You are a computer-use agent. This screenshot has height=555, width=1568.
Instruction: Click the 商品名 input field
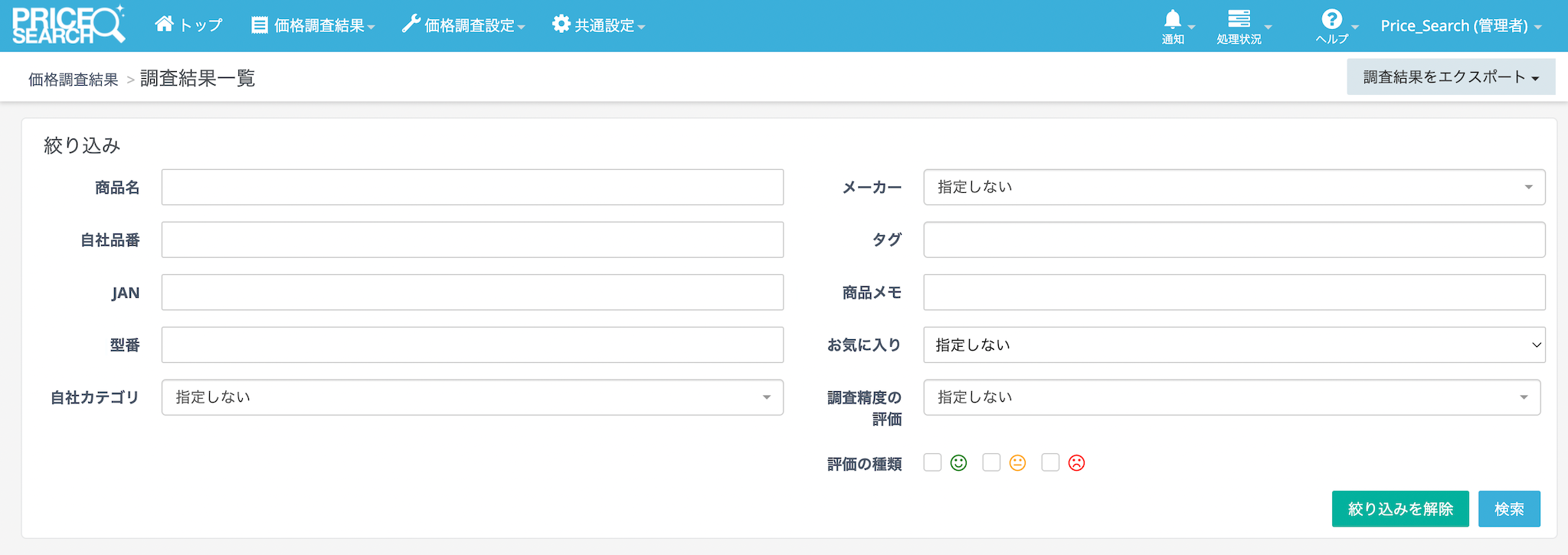click(472, 188)
